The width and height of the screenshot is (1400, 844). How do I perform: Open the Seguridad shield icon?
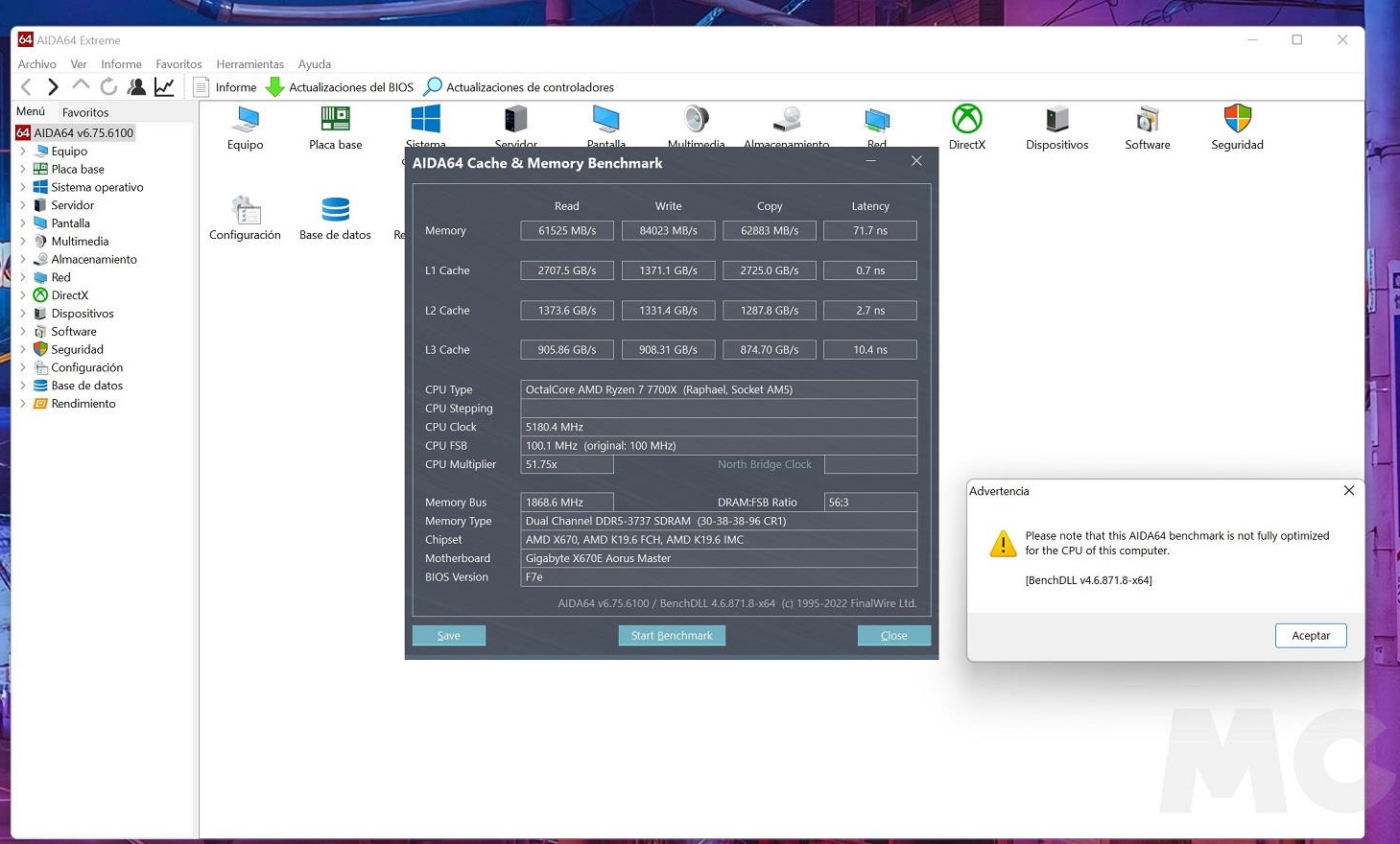1237,120
